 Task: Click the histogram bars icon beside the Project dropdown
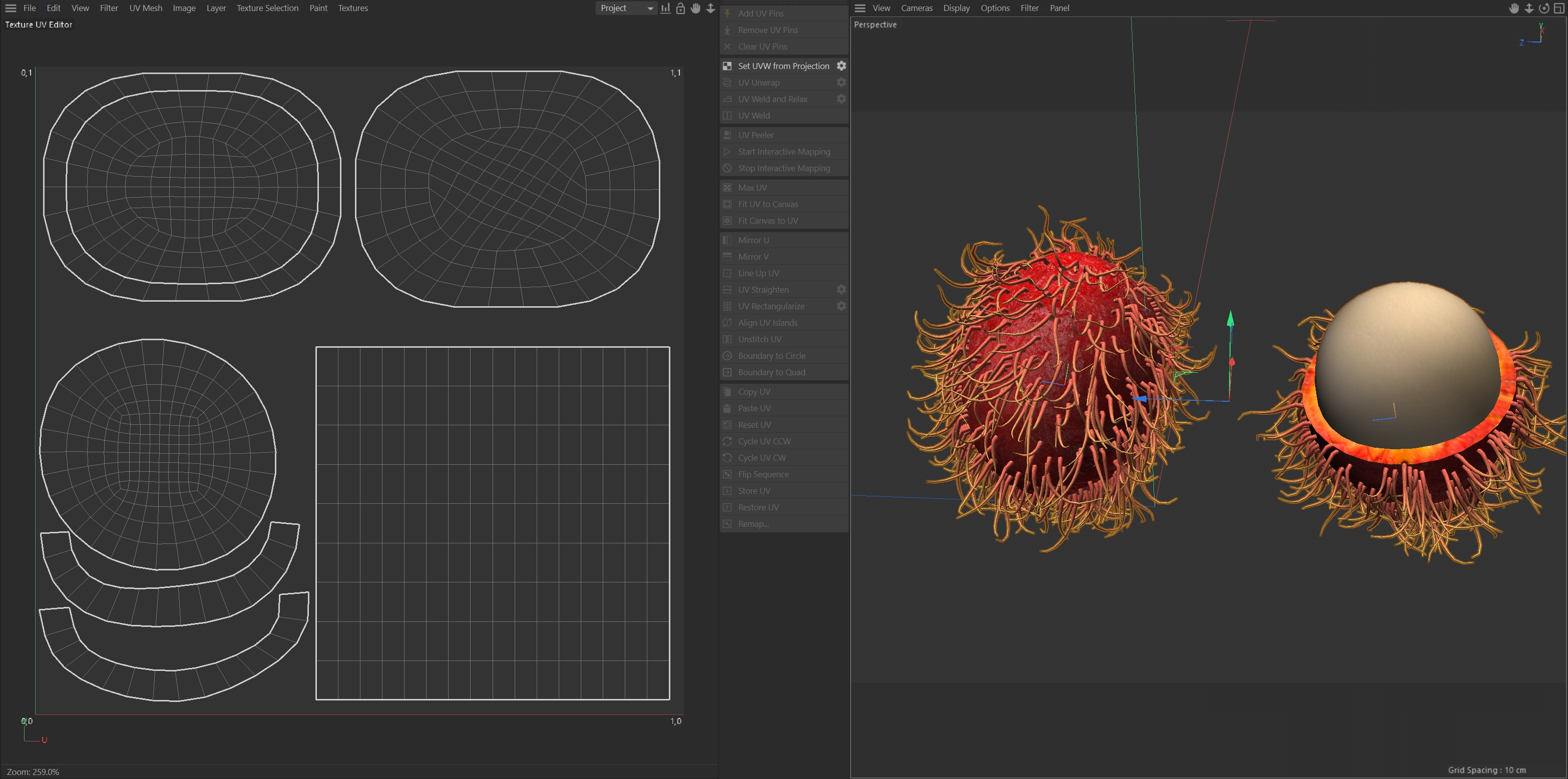tap(666, 8)
